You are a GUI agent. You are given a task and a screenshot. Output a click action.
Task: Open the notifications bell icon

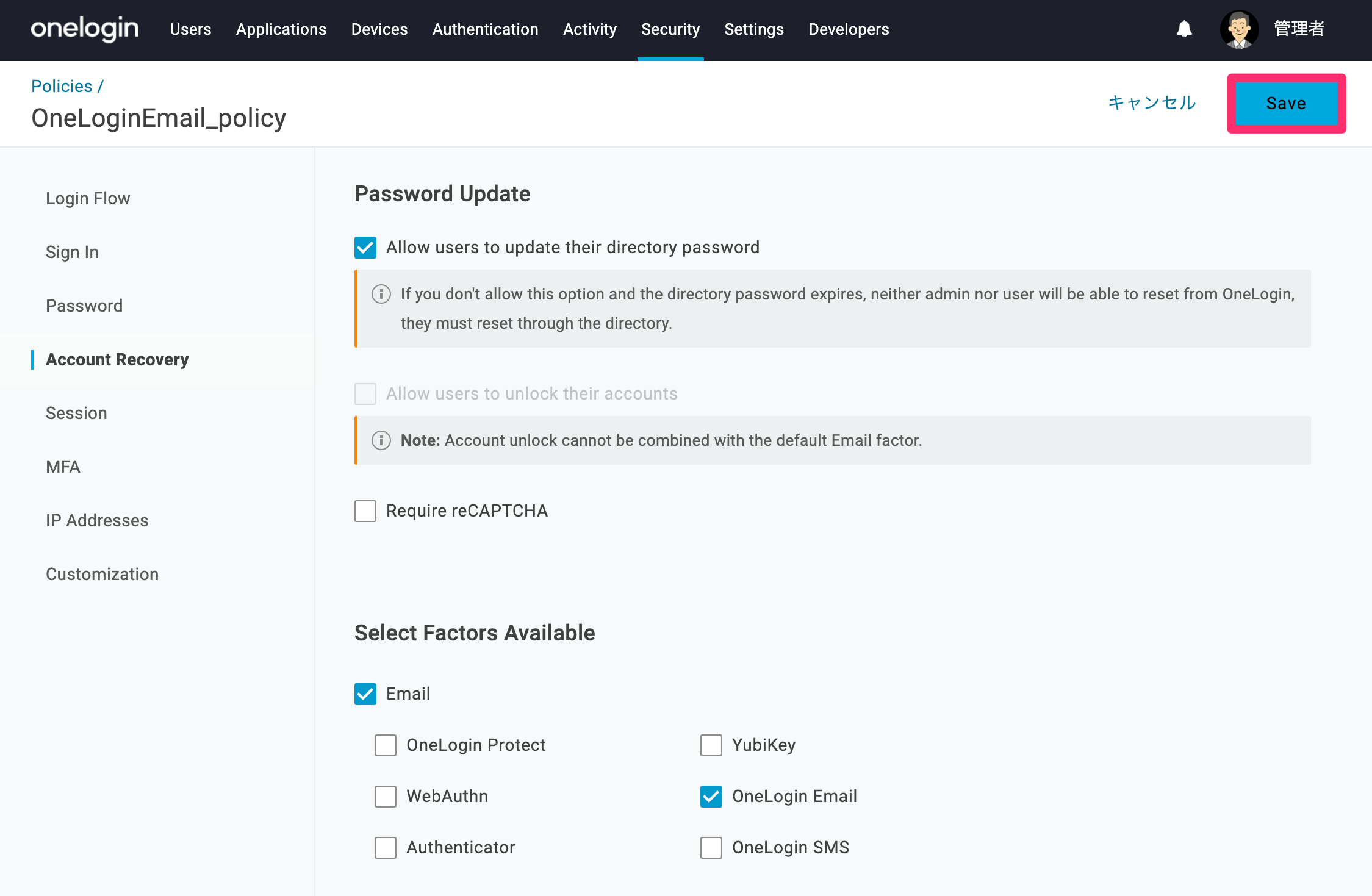[1184, 29]
